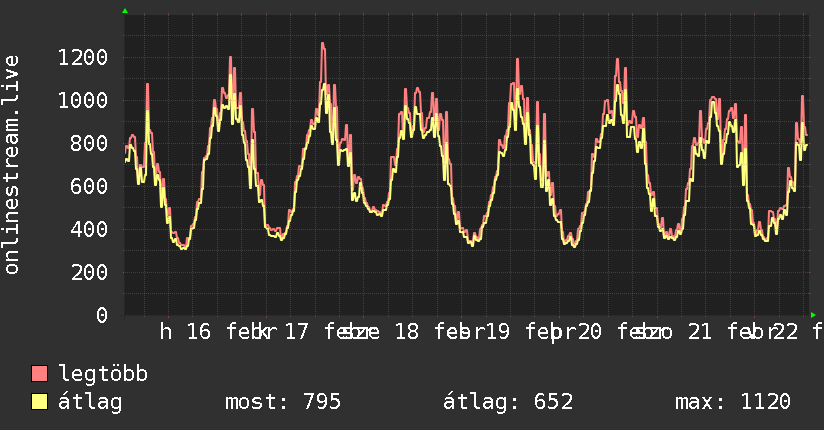Click the 600 y-axis label
The image size is (824, 430).
click(88, 186)
